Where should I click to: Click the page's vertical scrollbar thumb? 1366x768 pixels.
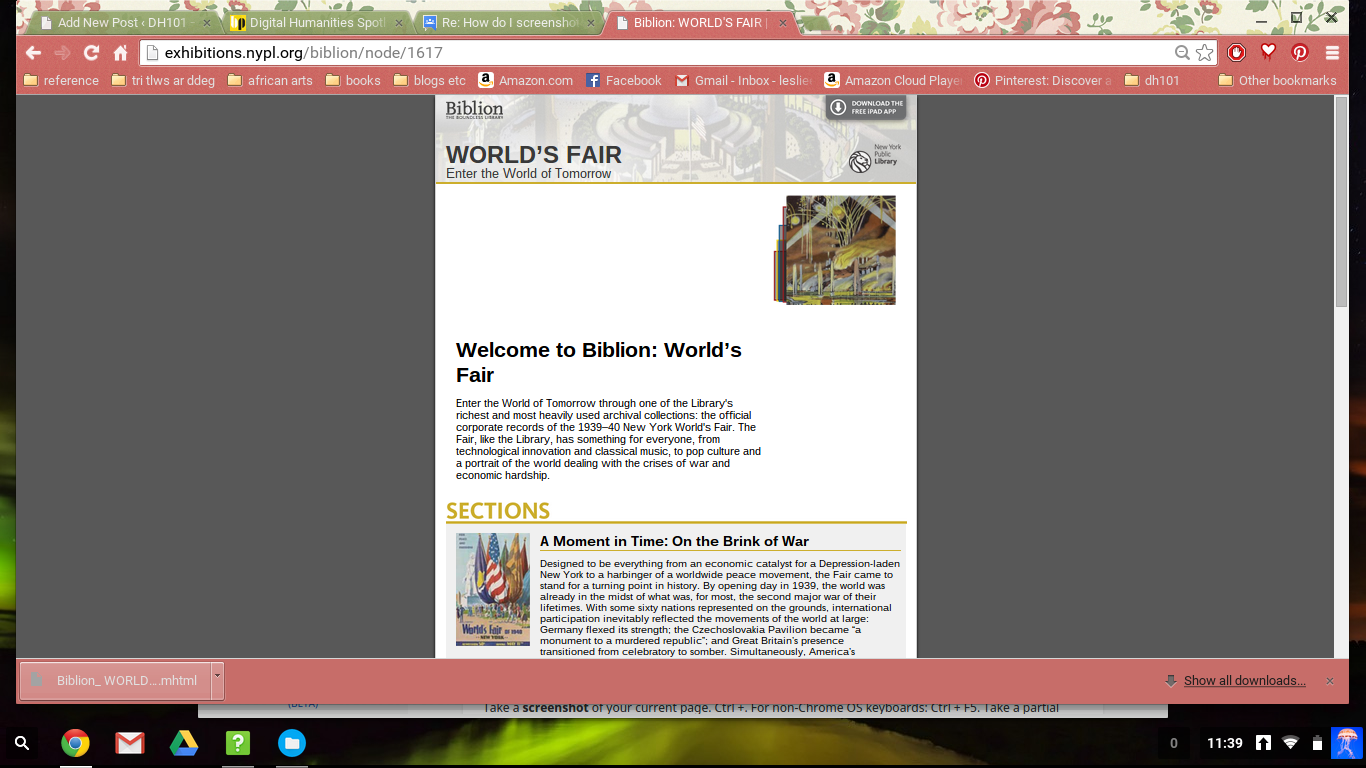[x=1341, y=200]
